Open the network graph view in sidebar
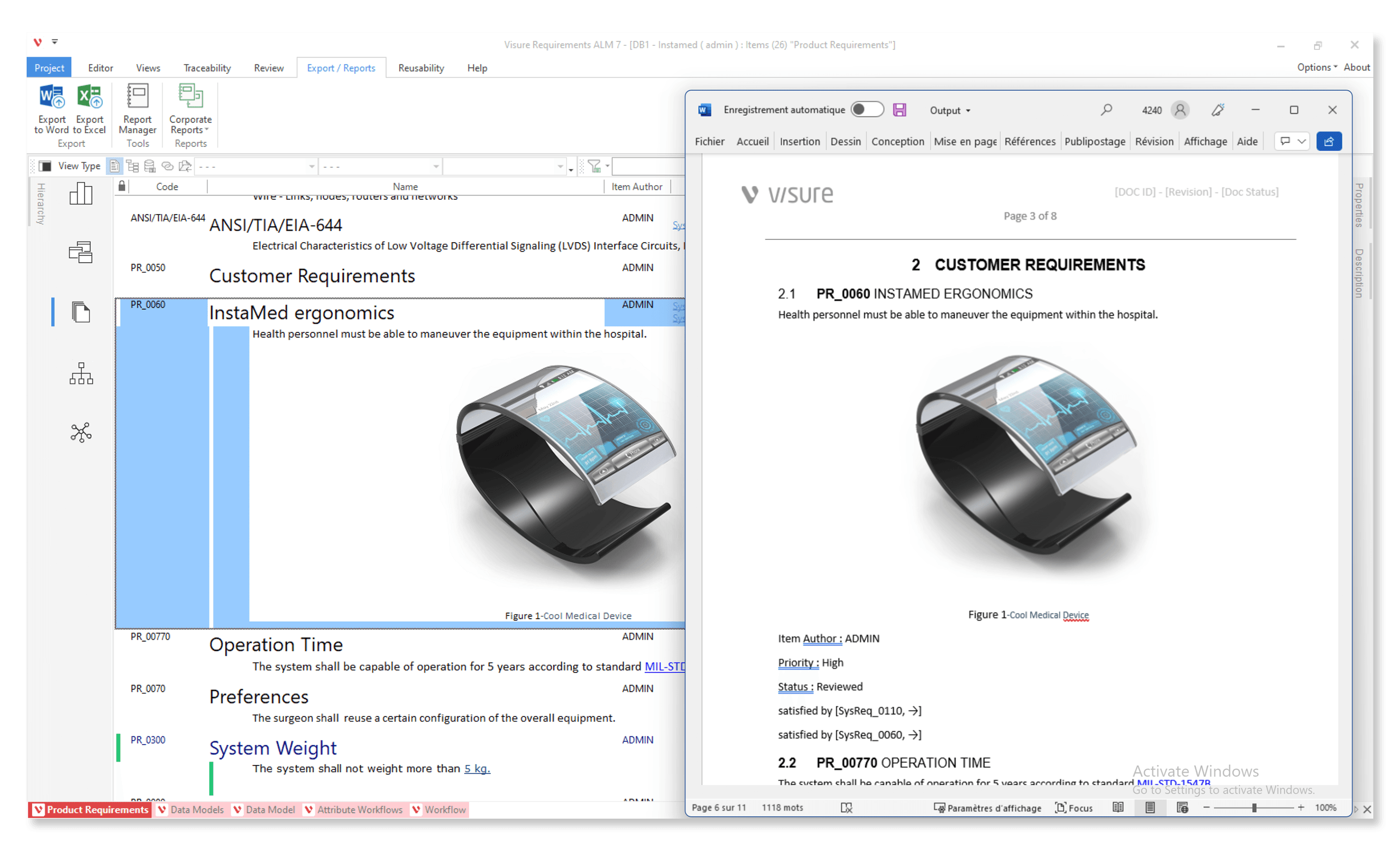Screen dimensions: 1400x851 coord(81,432)
